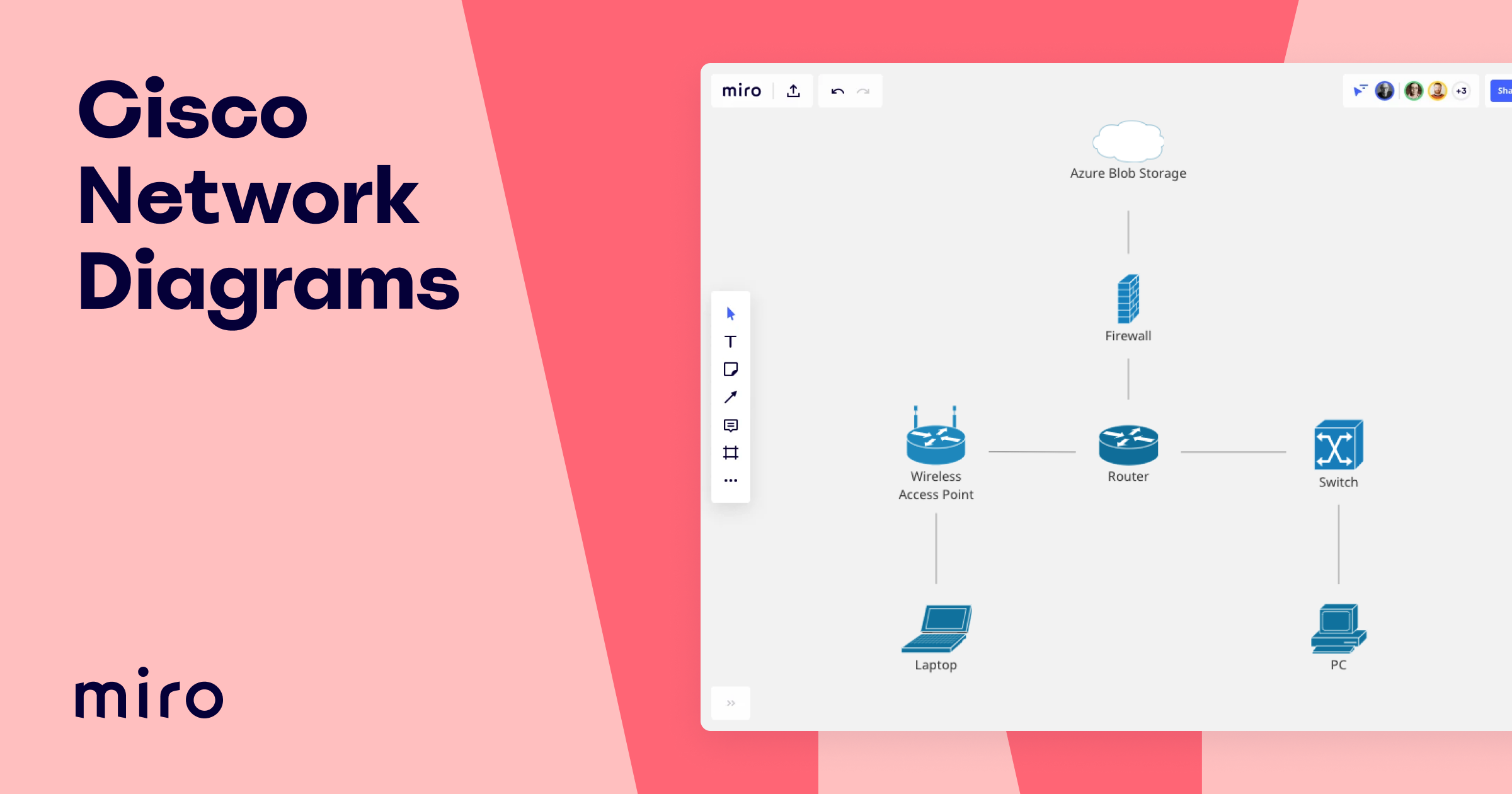This screenshot has width=1512, height=794.
Task: Select the Frame tool
Action: [730, 452]
